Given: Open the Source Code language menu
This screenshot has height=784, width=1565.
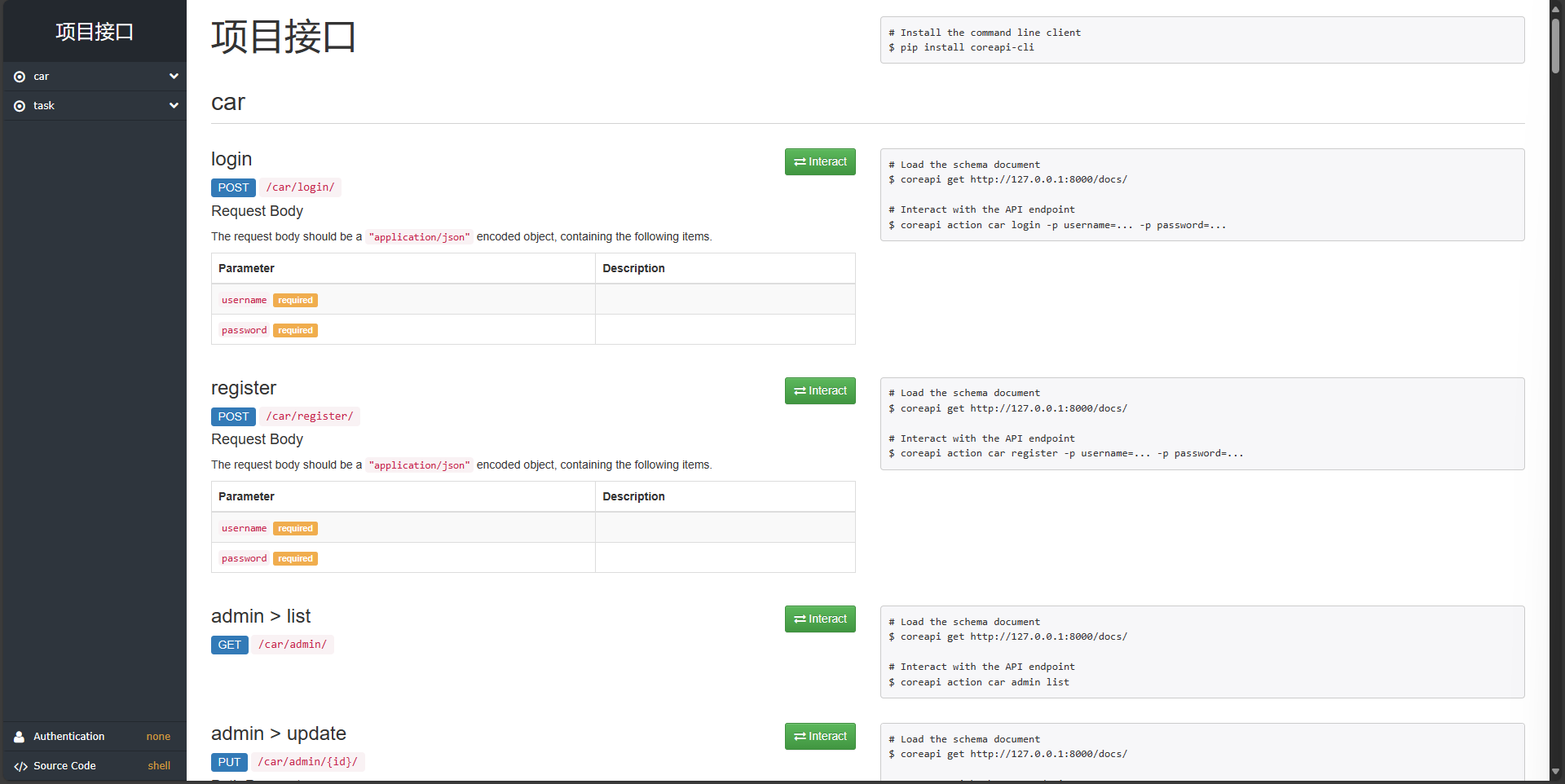Looking at the screenshot, I should click(x=95, y=766).
